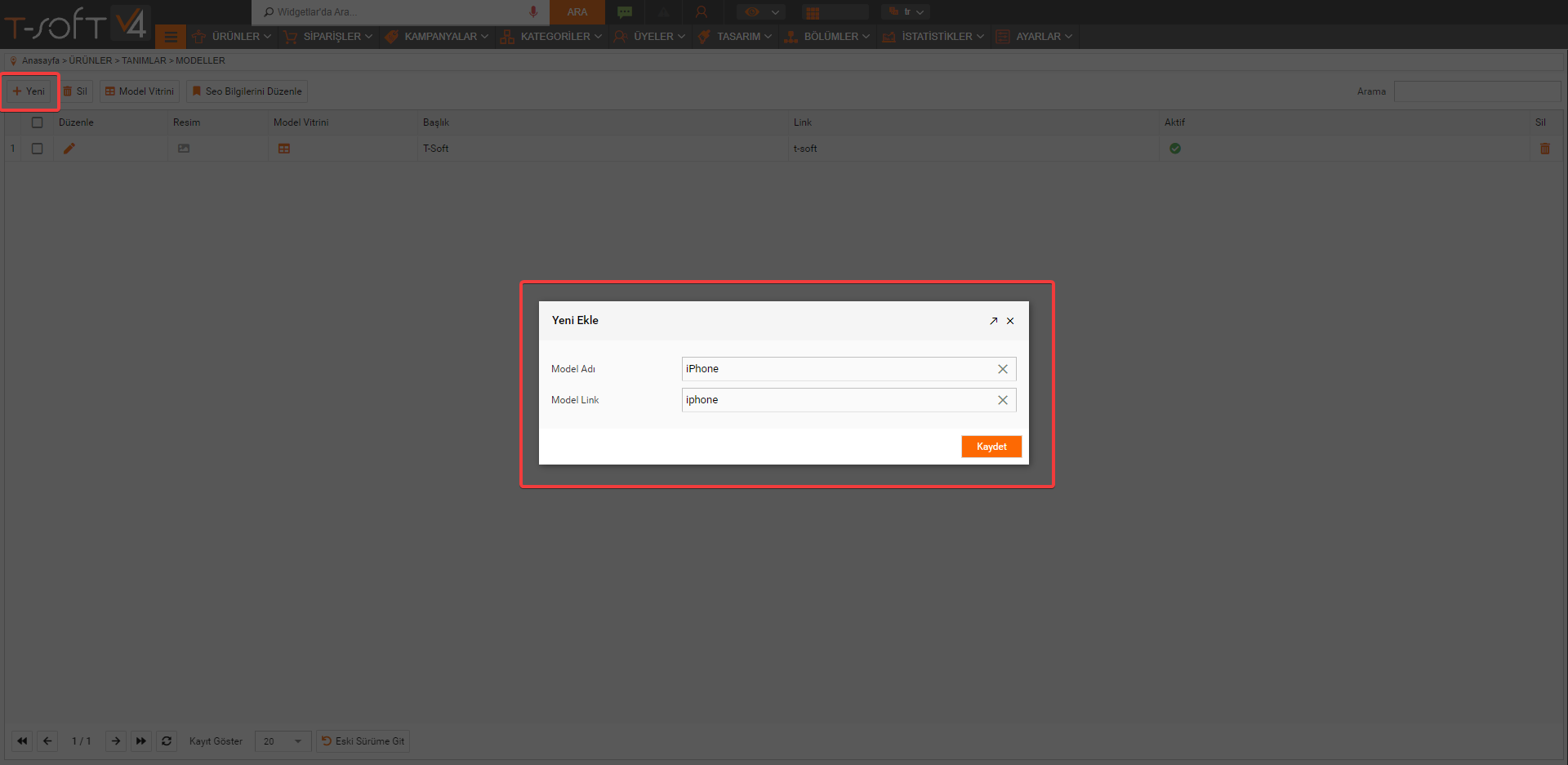
Task: Click the Anasayfa breadcrumb link
Action: pyautogui.click(x=40, y=60)
